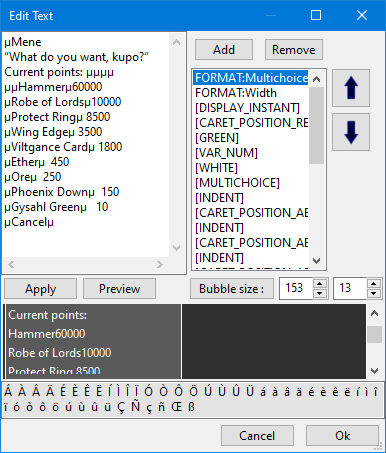Image resolution: width=386 pixels, height=453 pixels.
Task: Focus the bubble height field showing 13
Action: [350, 288]
